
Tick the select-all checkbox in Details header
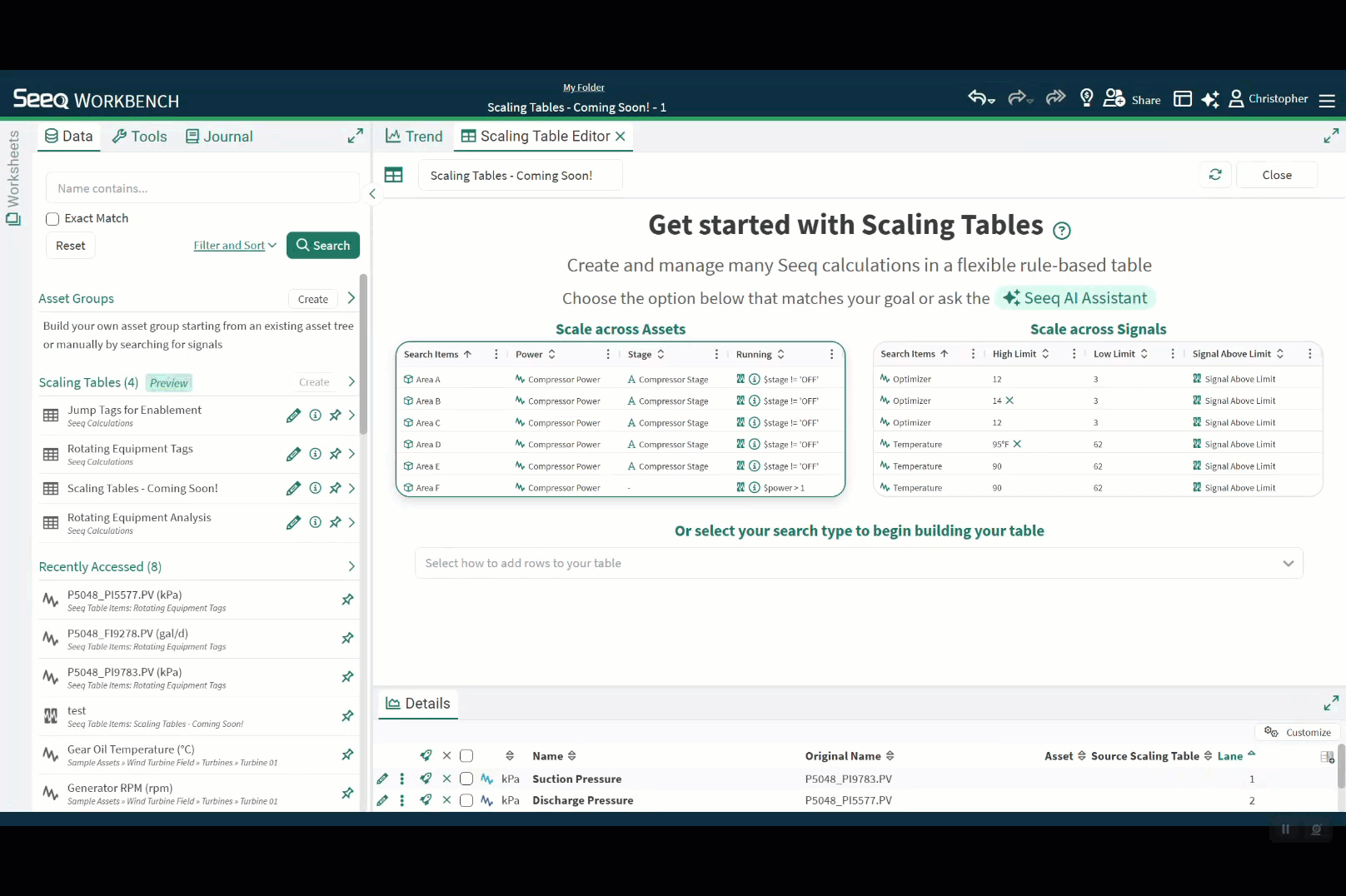pyautogui.click(x=466, y=755)
